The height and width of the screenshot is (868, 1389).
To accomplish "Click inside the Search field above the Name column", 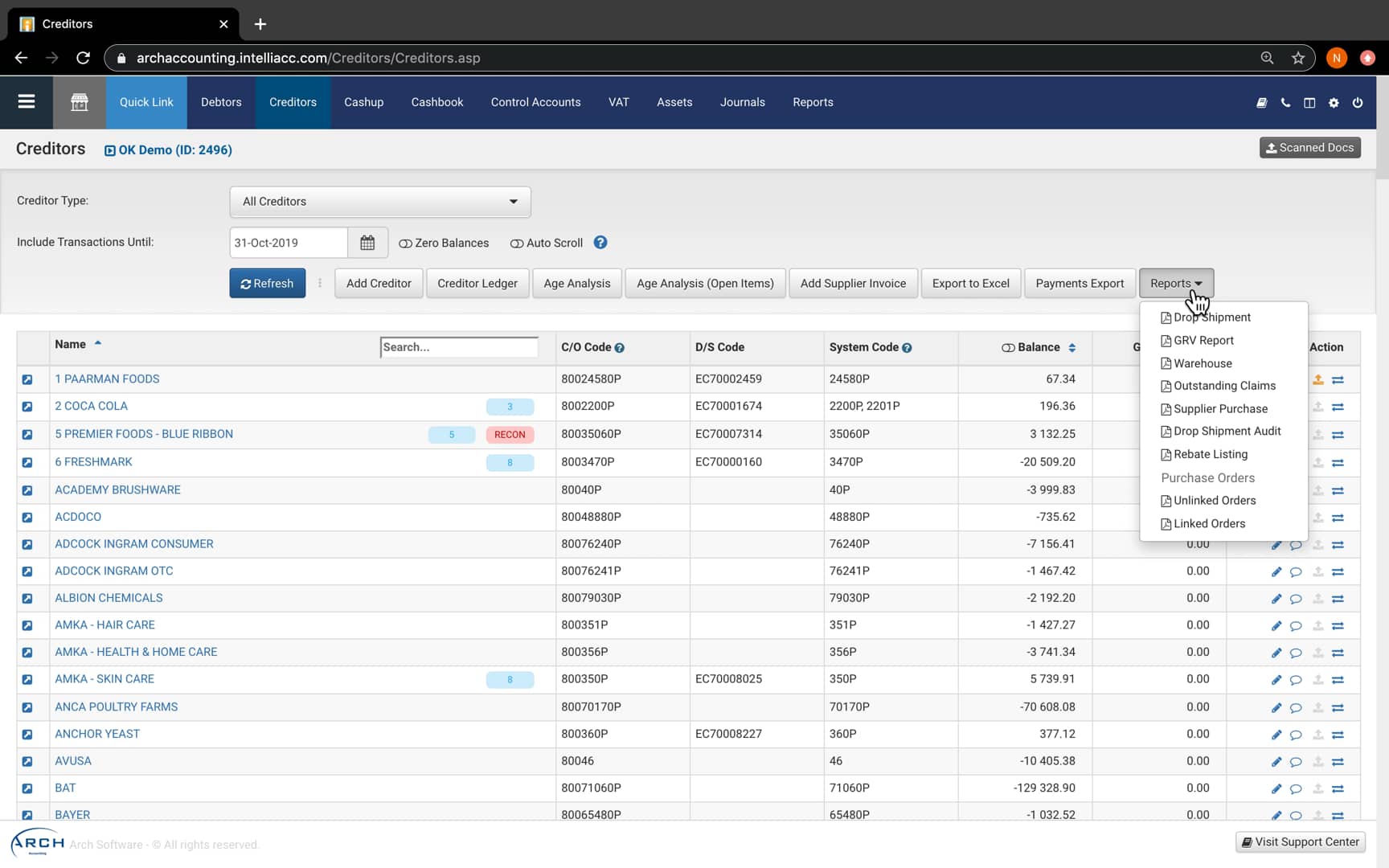I will coord(458,346).
